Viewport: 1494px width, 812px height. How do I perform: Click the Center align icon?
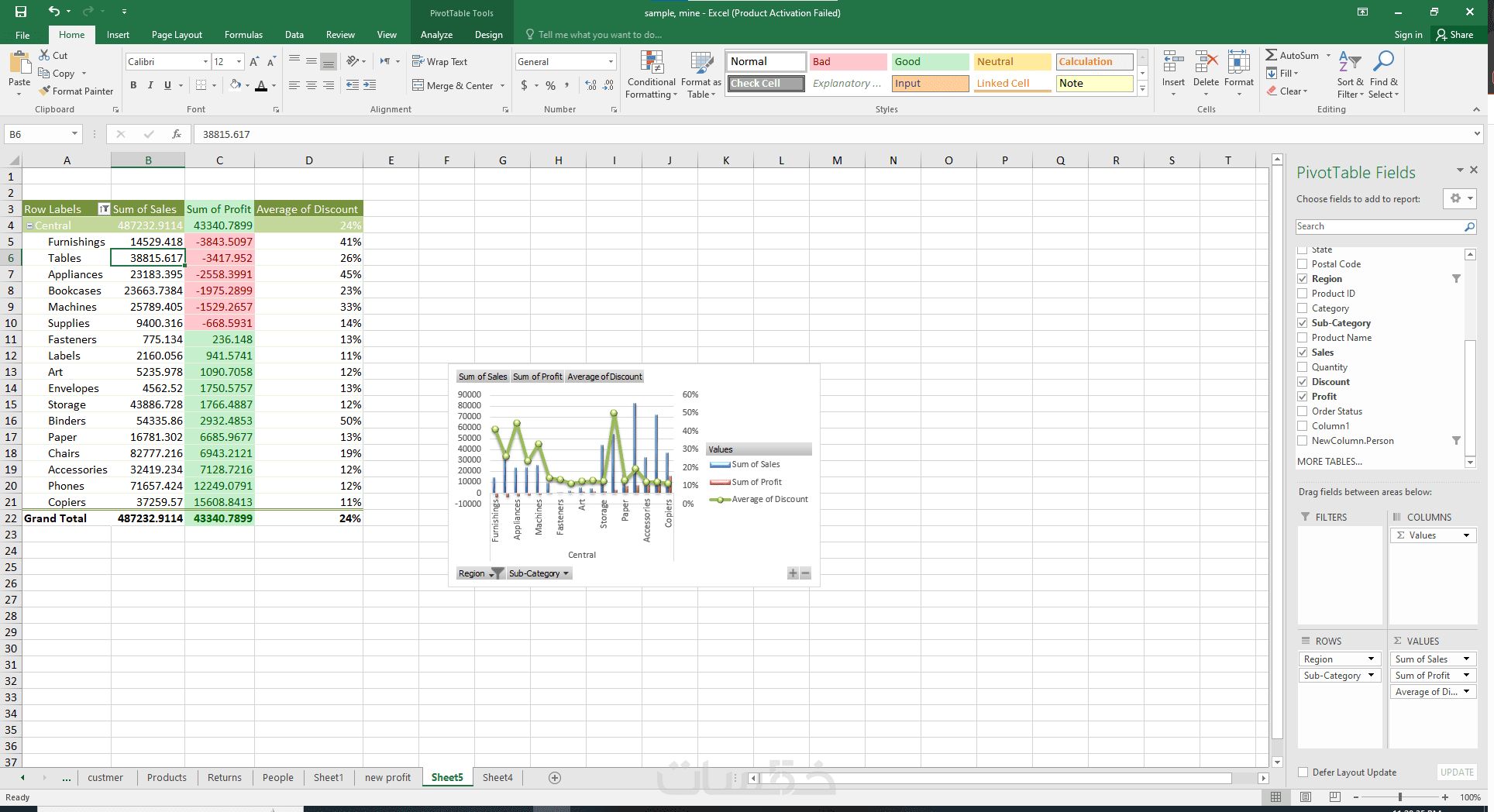click(311, 85)
